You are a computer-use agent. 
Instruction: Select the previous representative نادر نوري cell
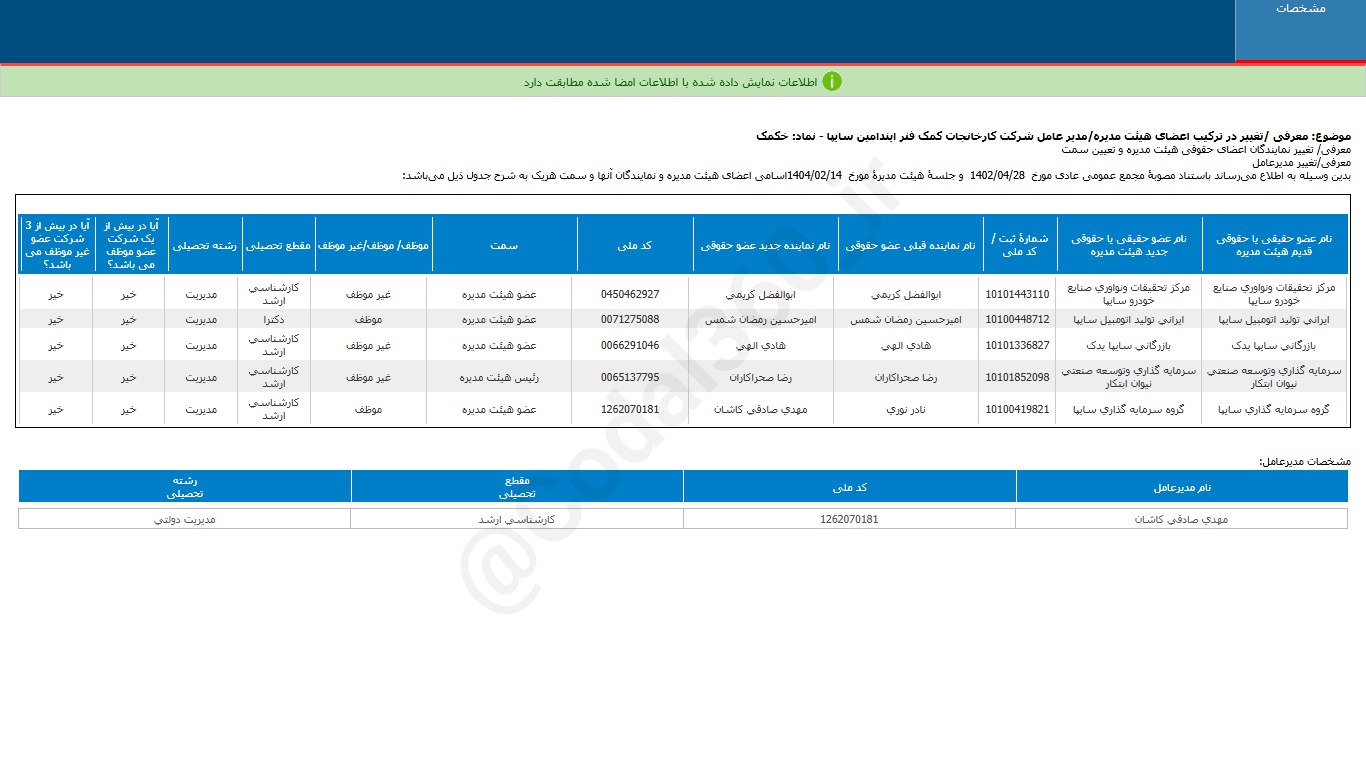coord(908,410)
